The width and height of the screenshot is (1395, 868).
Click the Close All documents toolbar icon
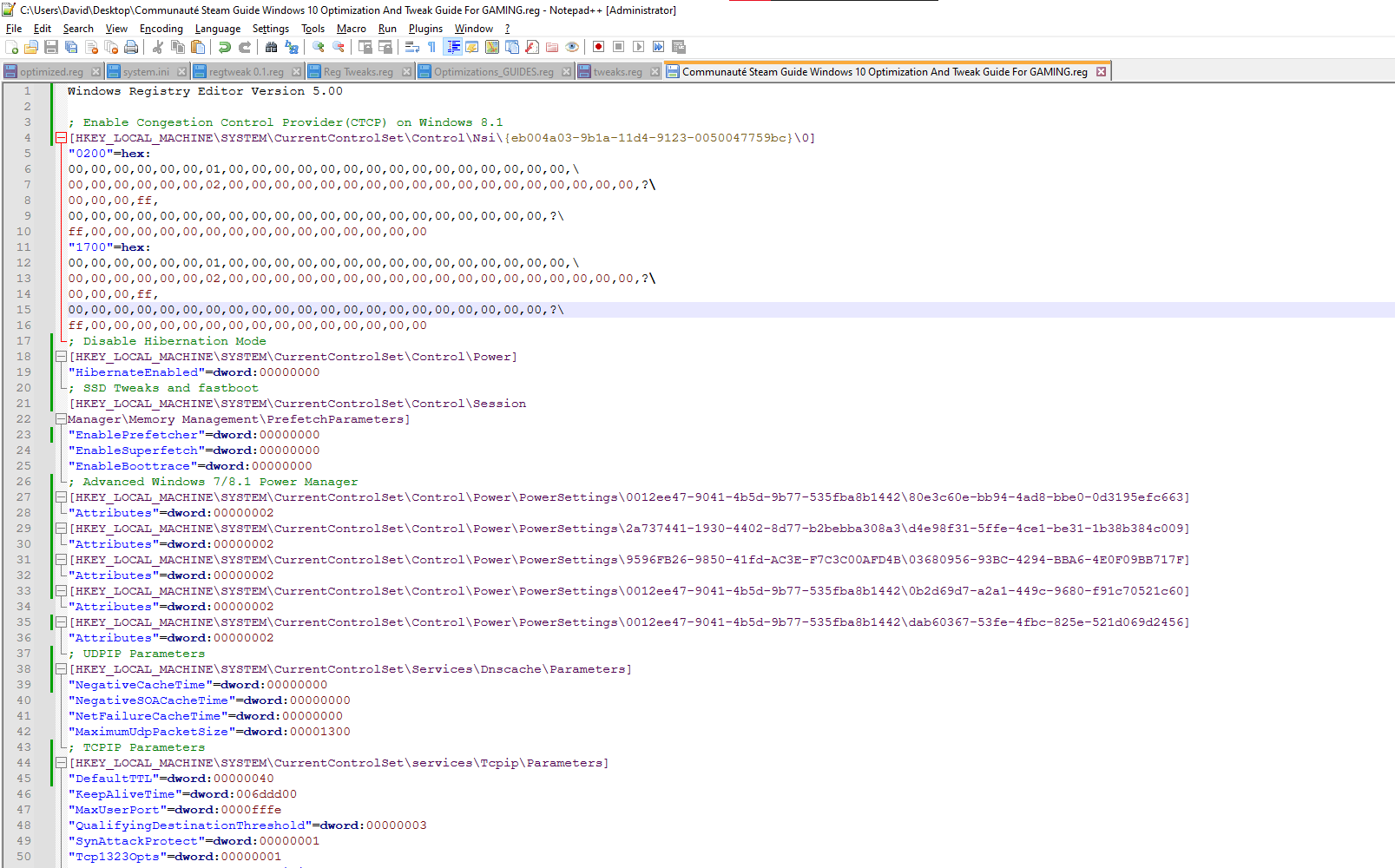(x=111, y=47)
